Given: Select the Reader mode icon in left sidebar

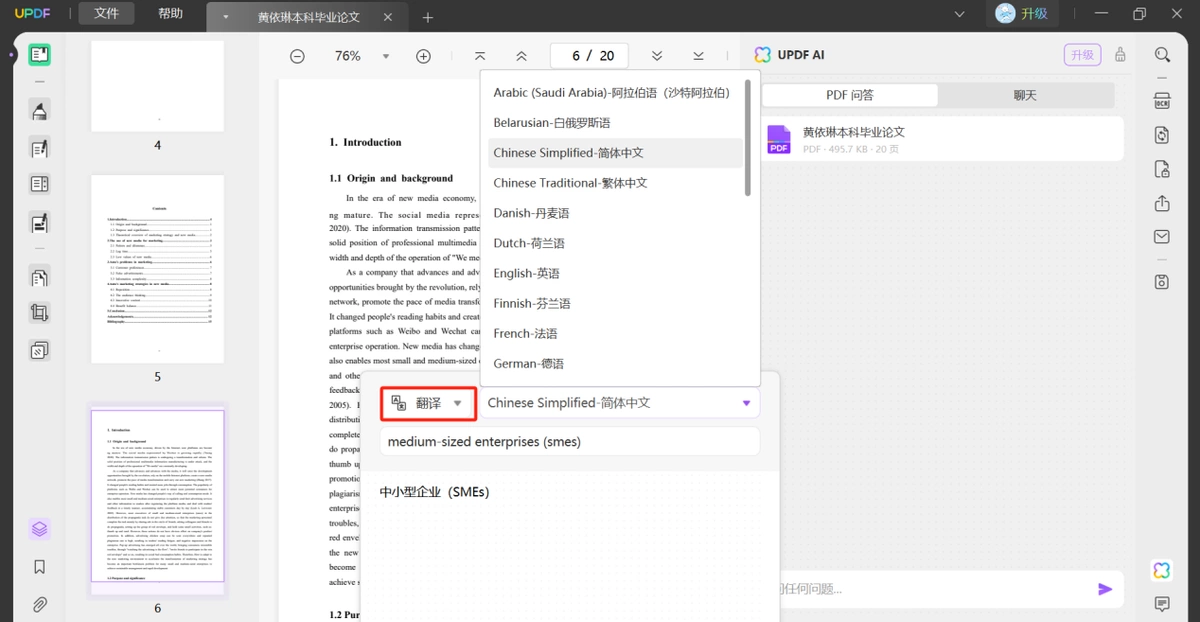Looking at the screenshot, I should pos(40,55).
